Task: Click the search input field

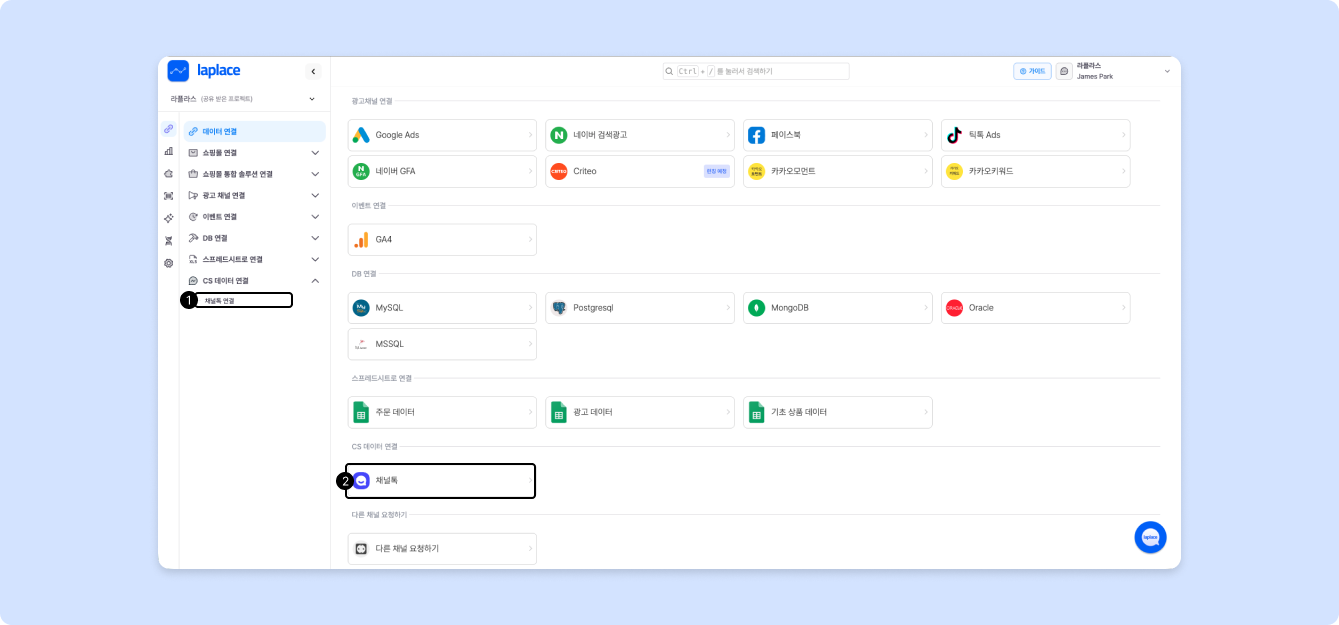Action: pyautogui.click(x=756, y=71)
